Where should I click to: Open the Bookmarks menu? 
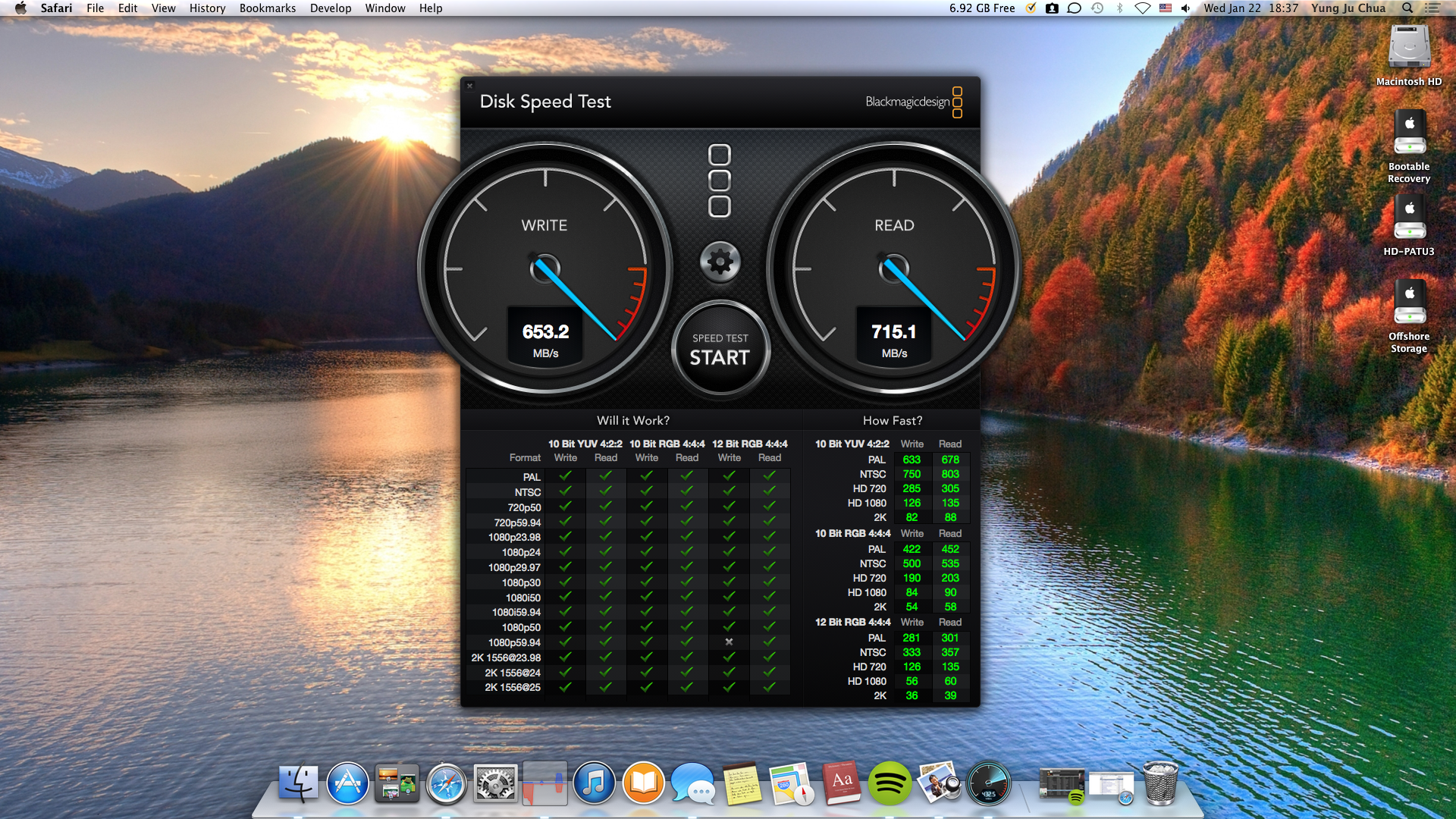point(268,8)
